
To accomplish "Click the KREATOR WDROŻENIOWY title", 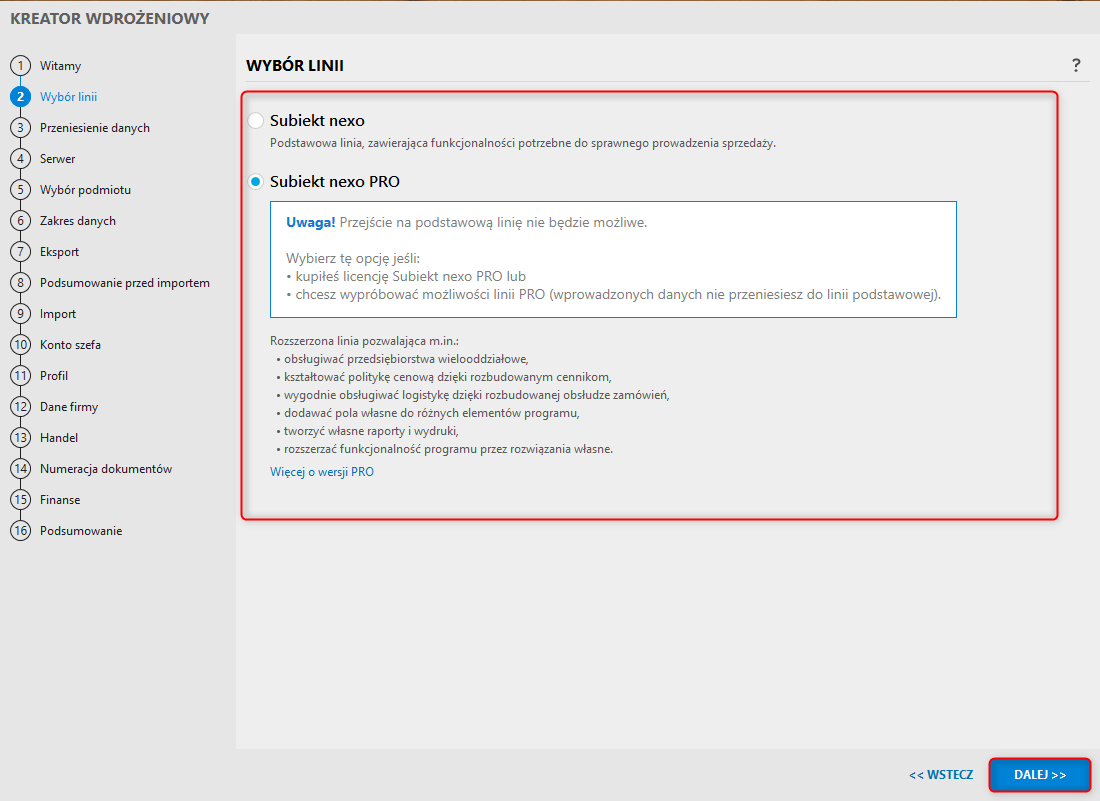I will coord(109,19).
